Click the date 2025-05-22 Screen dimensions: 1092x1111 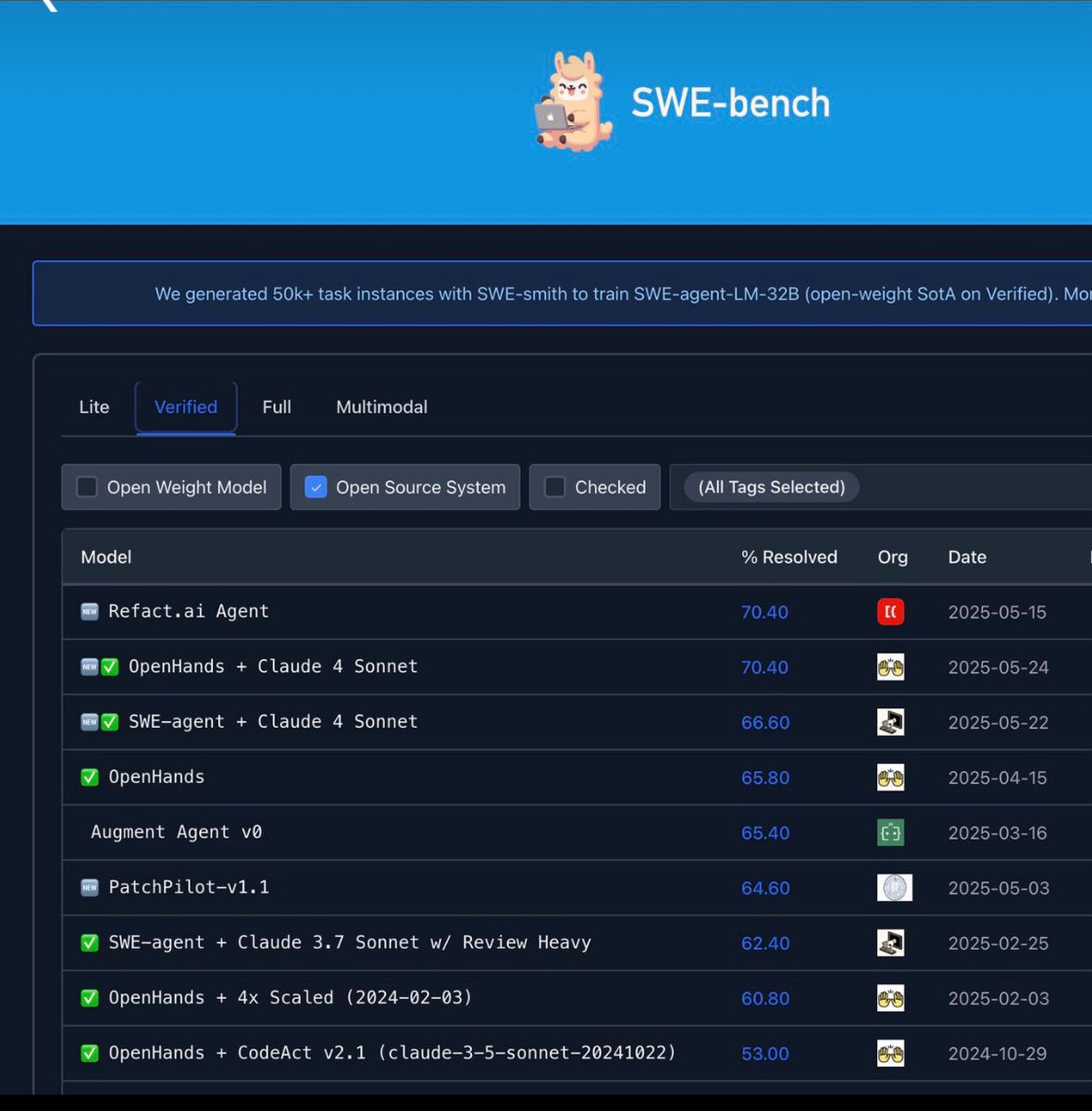999,722
